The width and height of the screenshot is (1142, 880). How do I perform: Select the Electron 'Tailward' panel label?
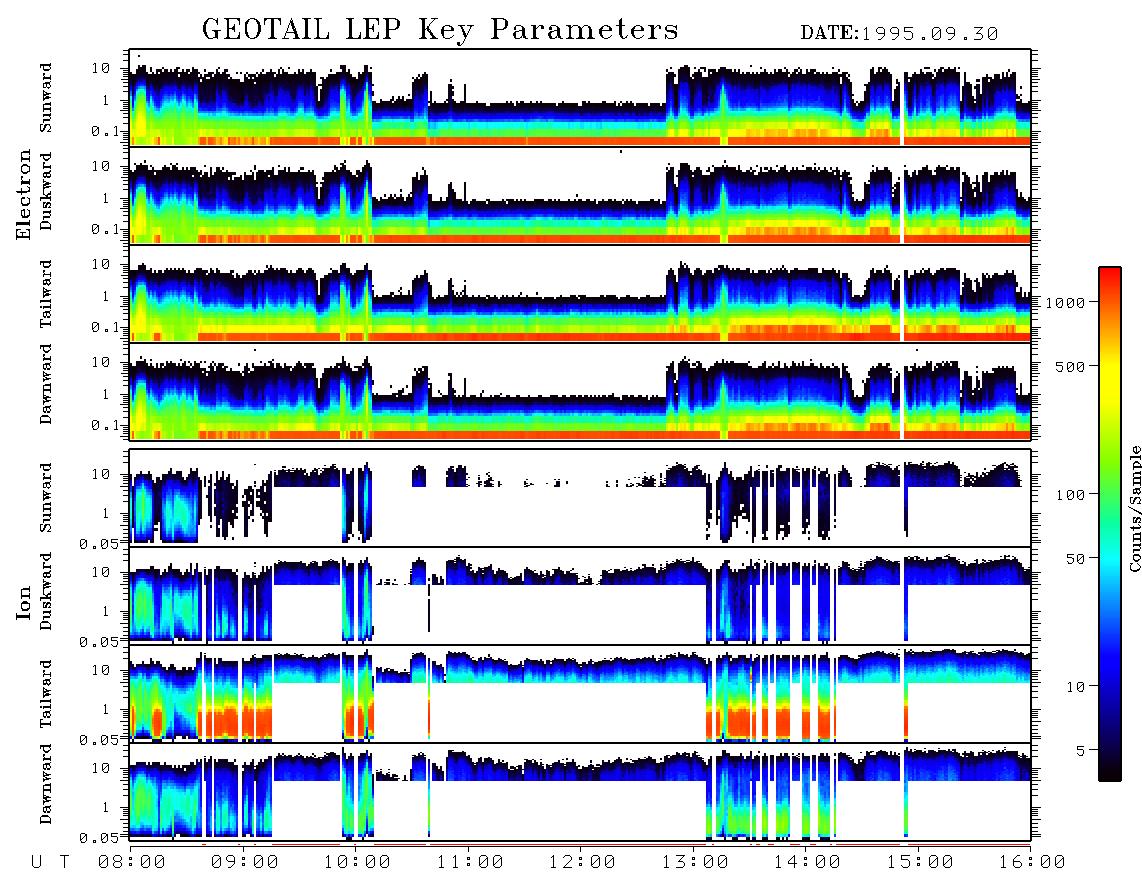(x=46, y=294)
